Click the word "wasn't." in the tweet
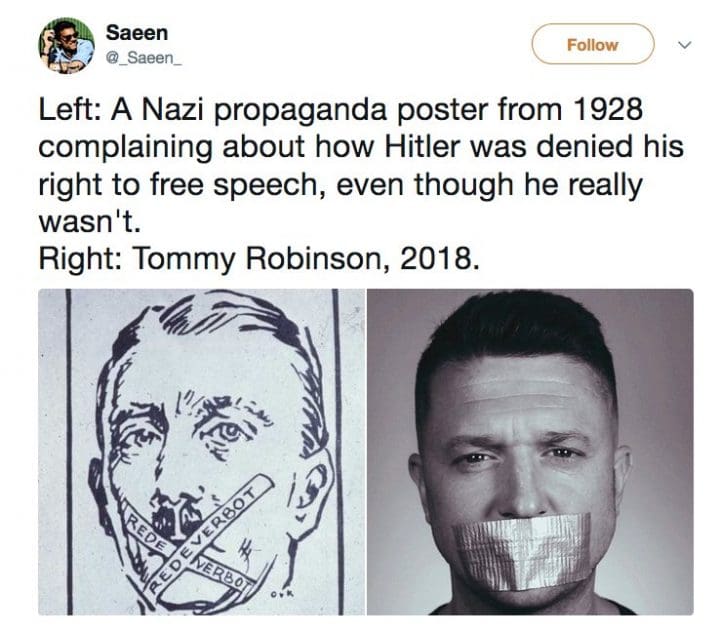Screen dimensions: 720x632 coord(89,222)
